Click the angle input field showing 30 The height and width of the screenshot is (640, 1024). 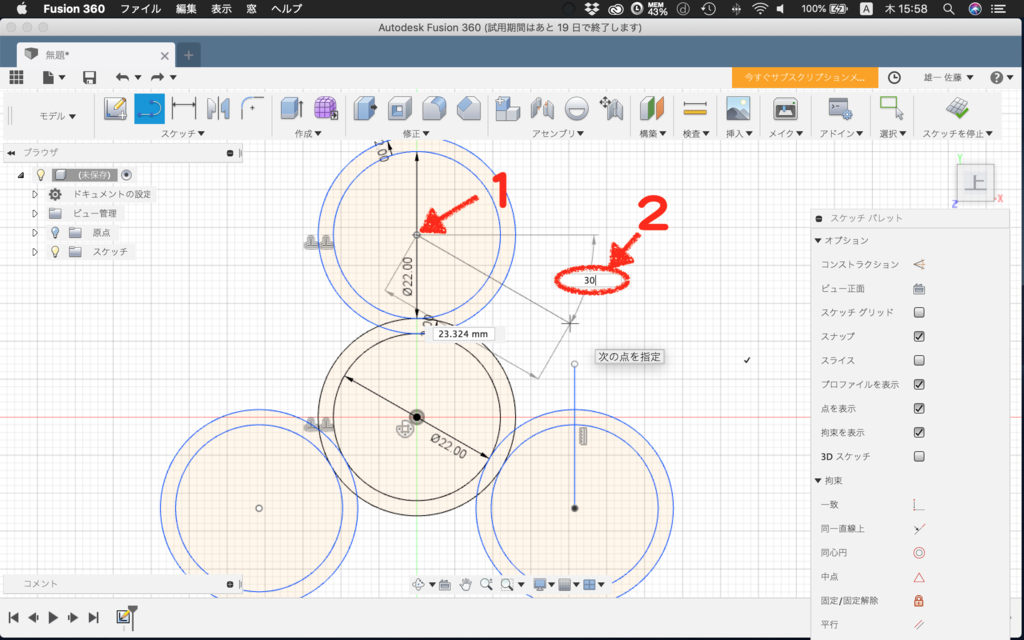pos(591,280)
